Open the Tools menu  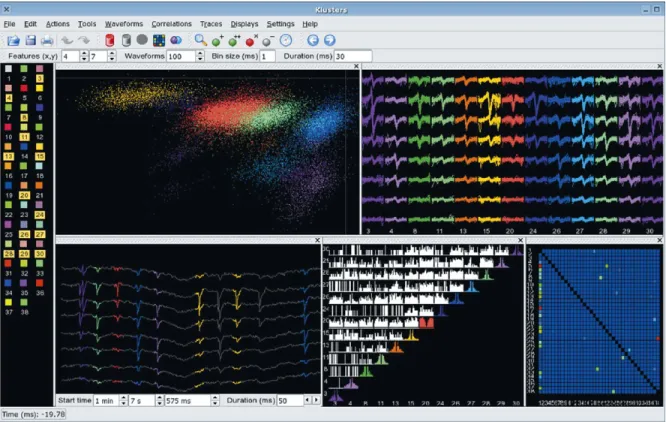point(87,24)
